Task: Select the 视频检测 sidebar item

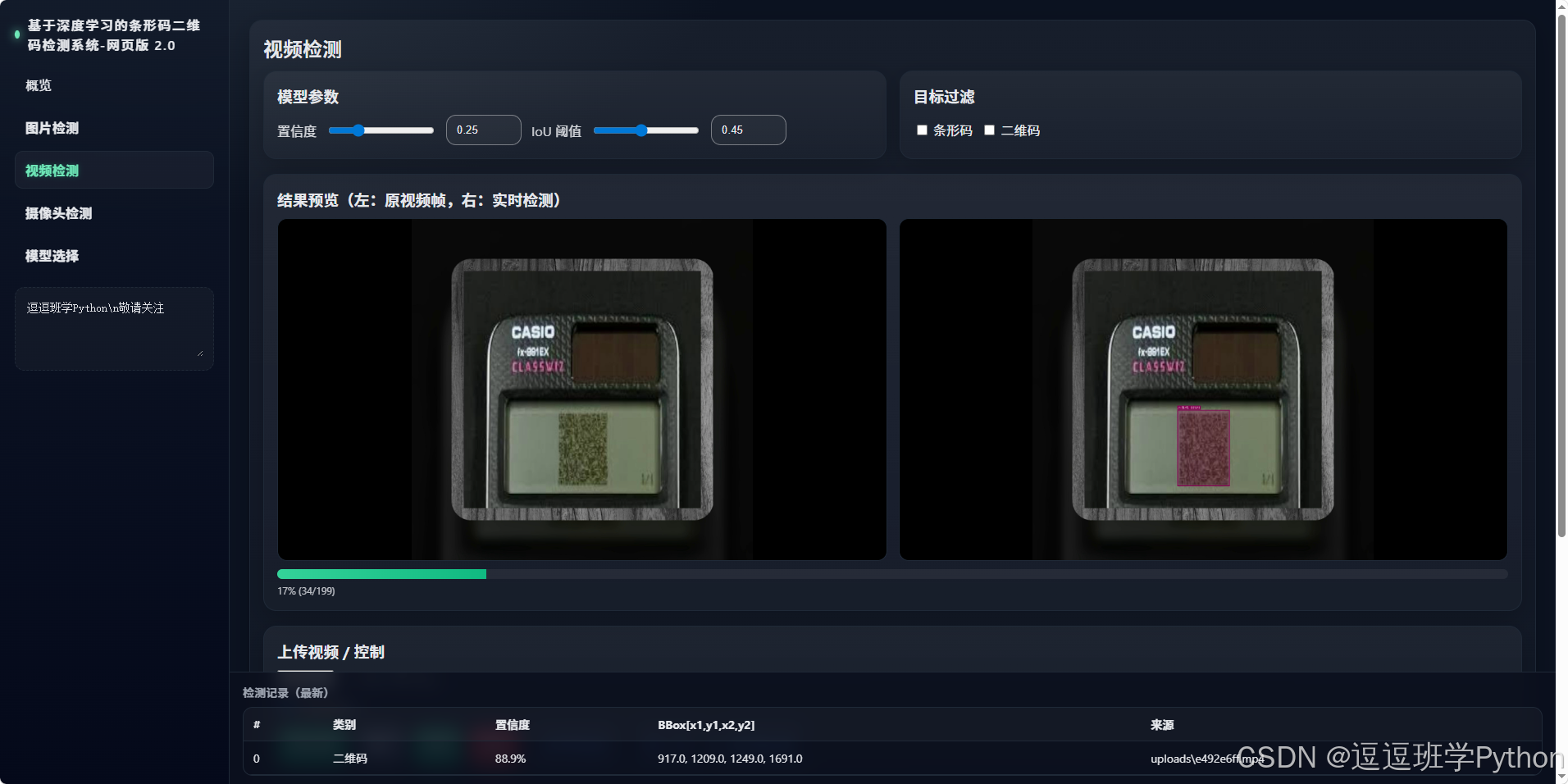Action: [114, 170]
